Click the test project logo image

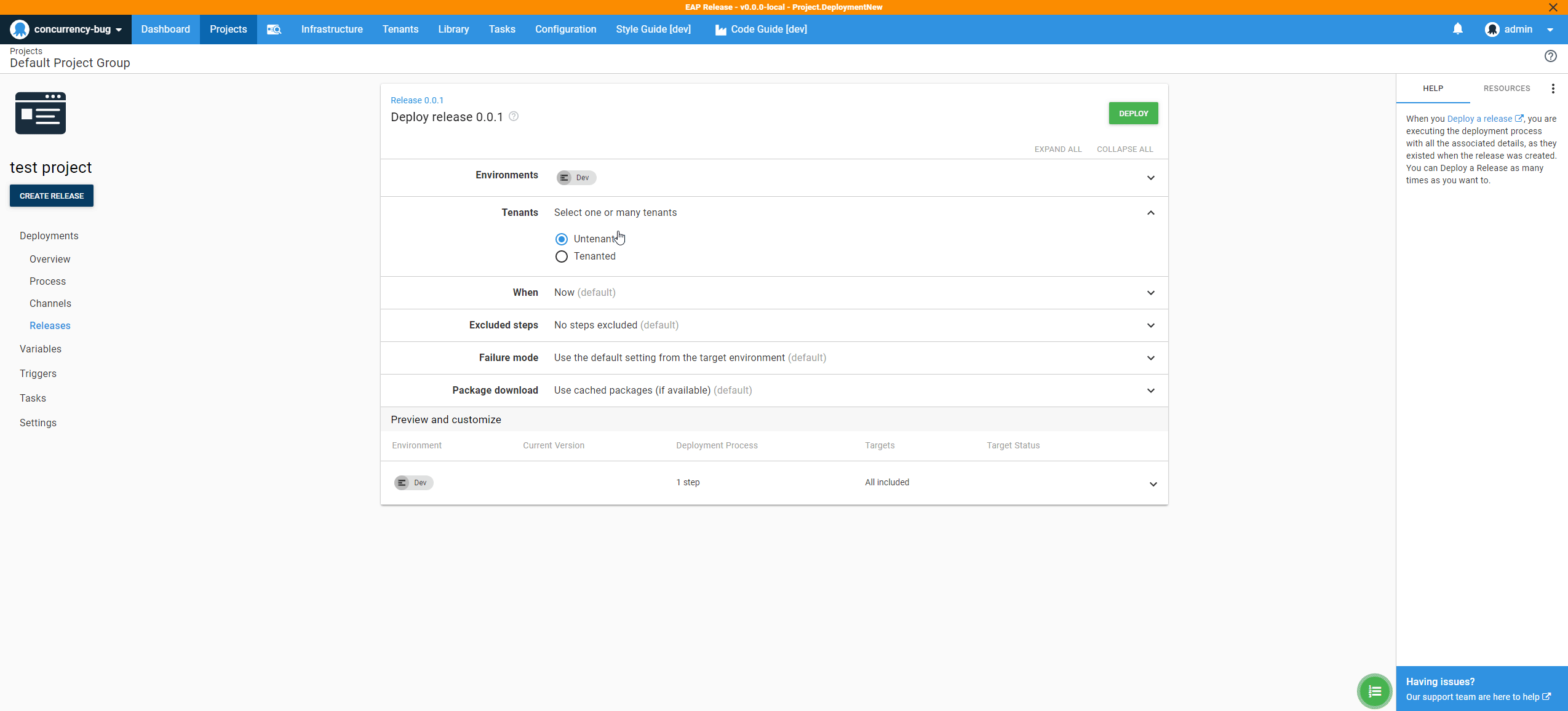click(41, 113)
